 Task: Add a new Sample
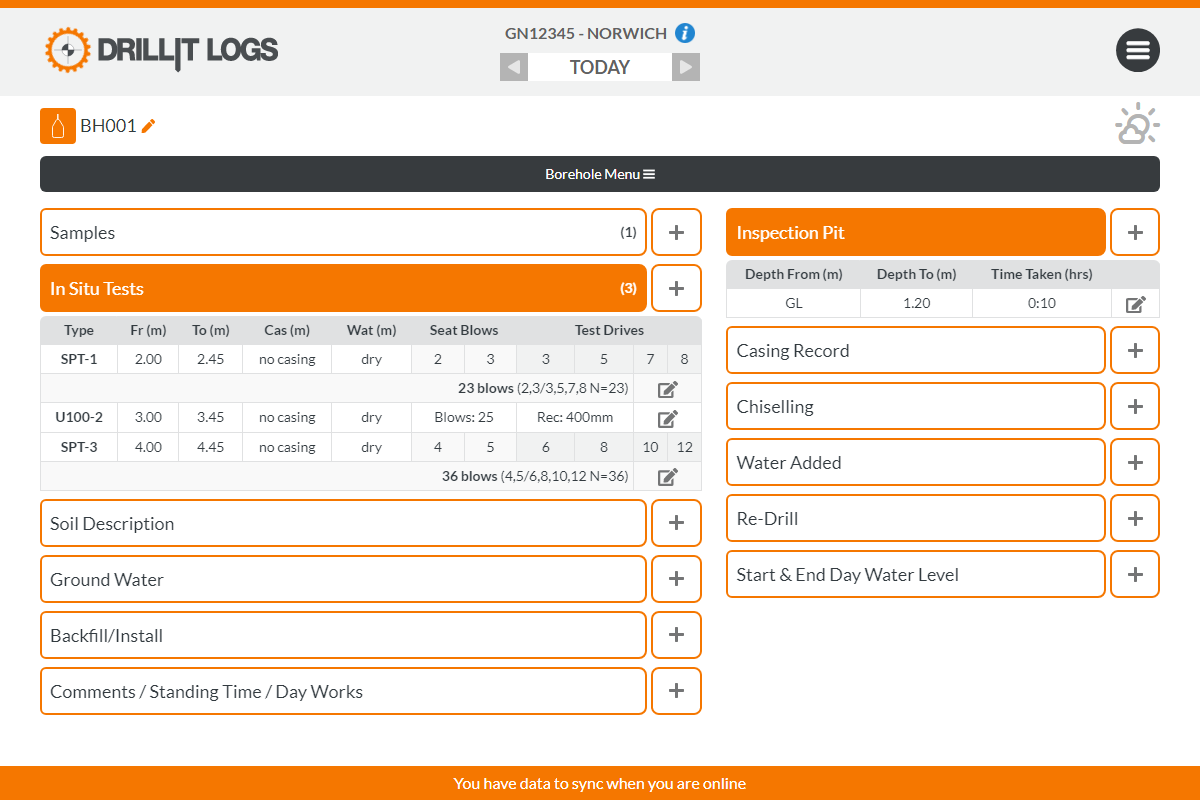point(676,232)
